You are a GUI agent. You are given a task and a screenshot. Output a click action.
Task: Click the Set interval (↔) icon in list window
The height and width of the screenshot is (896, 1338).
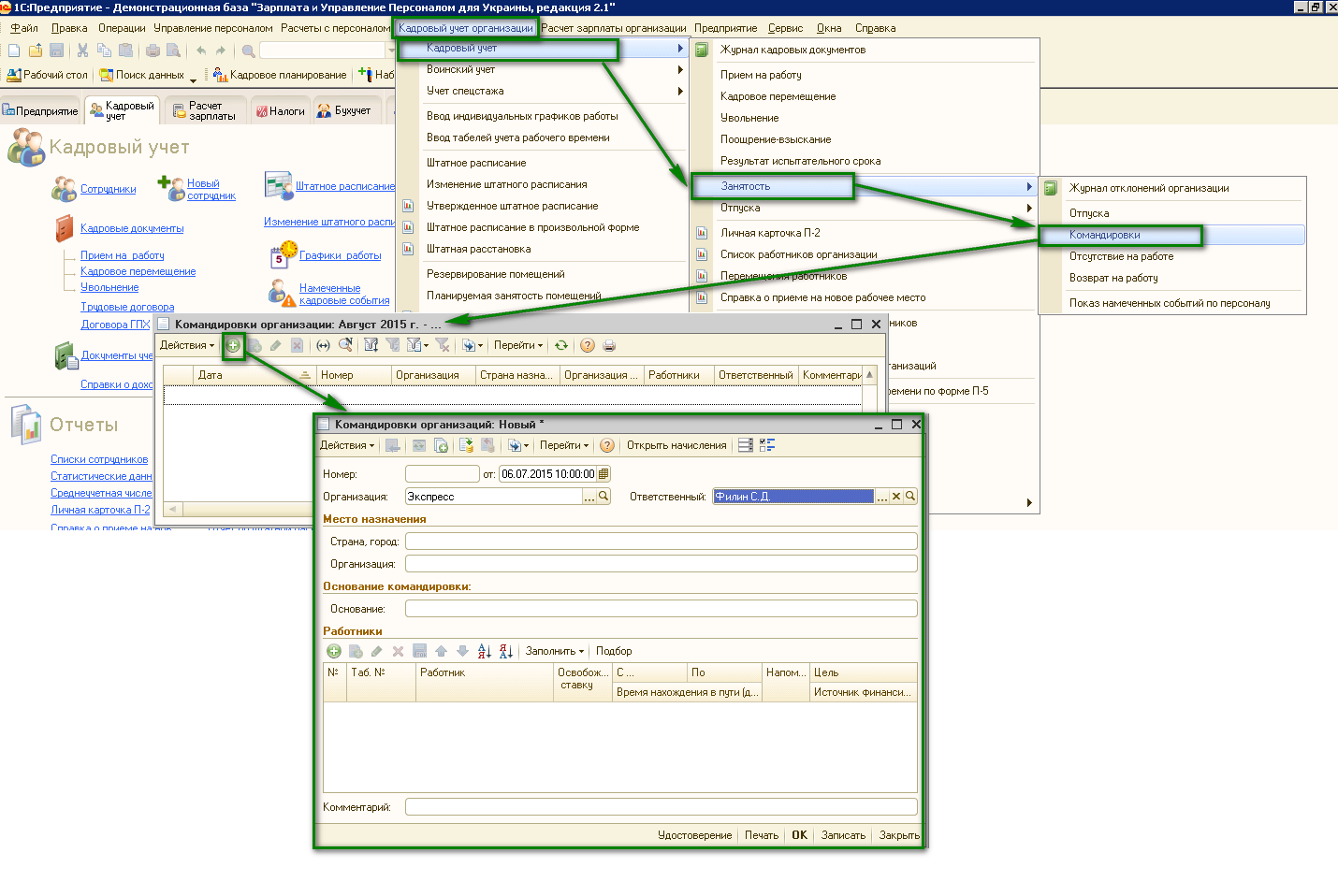pyautogui.click(x=323, y=345)
